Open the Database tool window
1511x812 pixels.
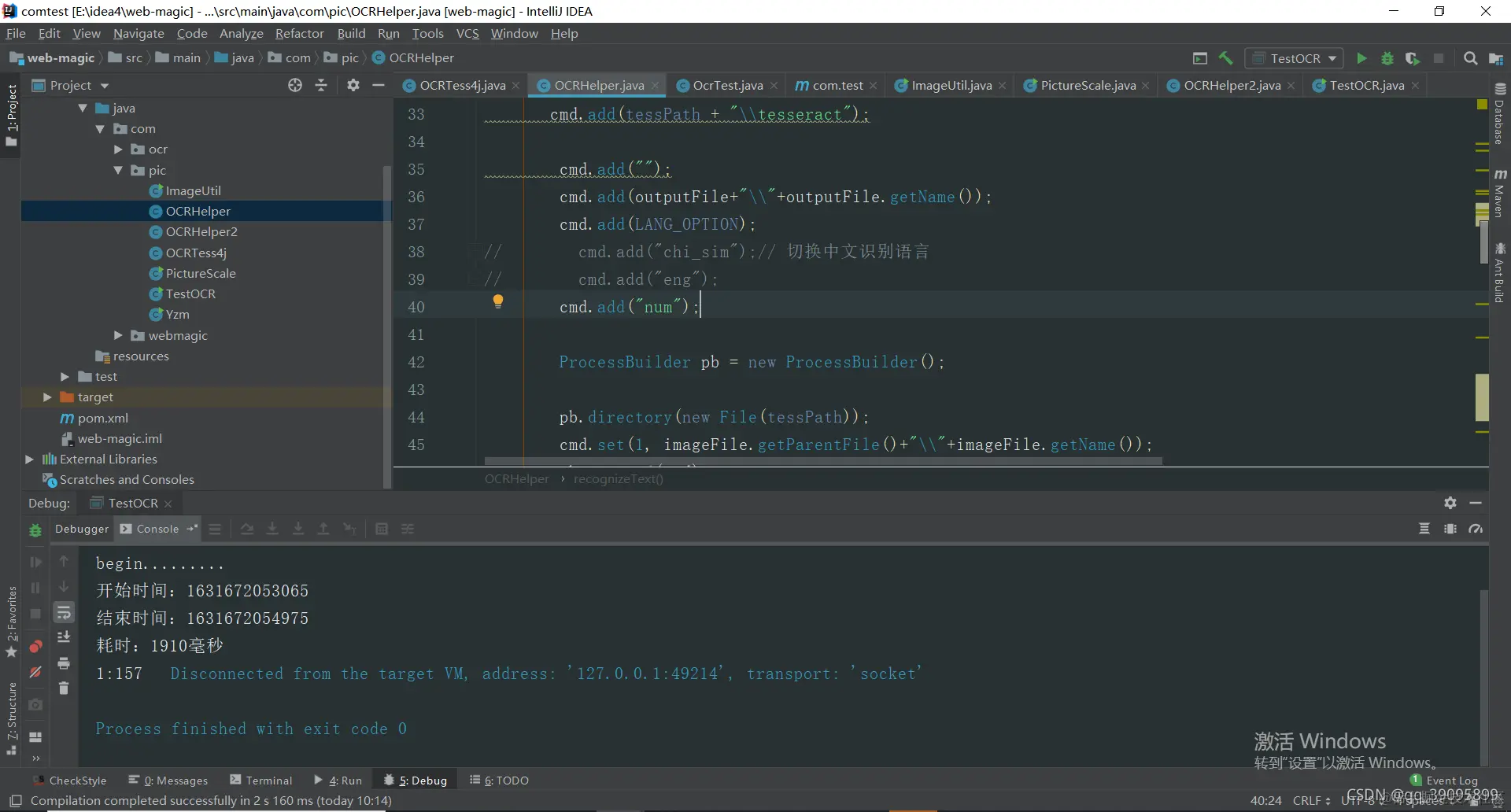(x=1500, y=113)
